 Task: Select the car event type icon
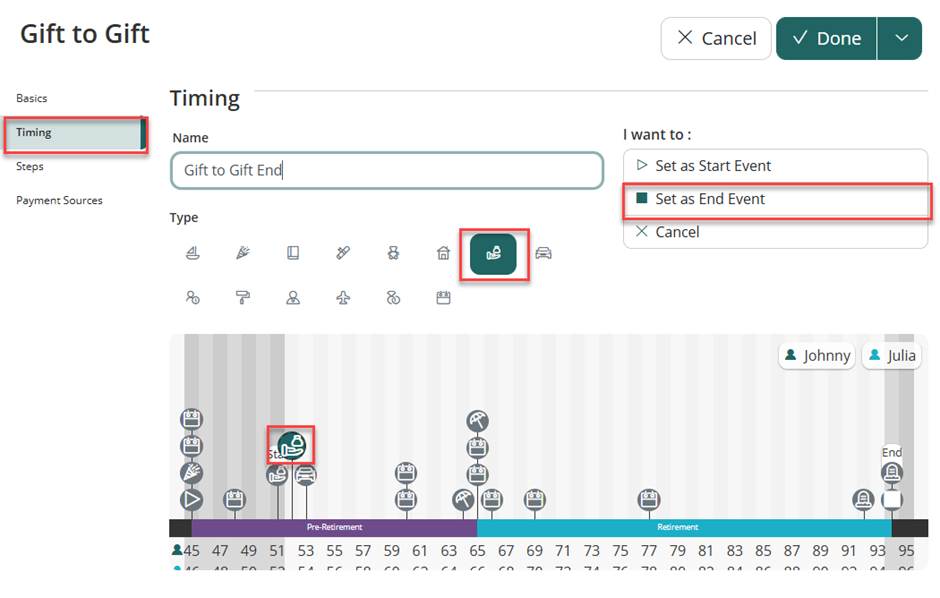pos(543,253)
